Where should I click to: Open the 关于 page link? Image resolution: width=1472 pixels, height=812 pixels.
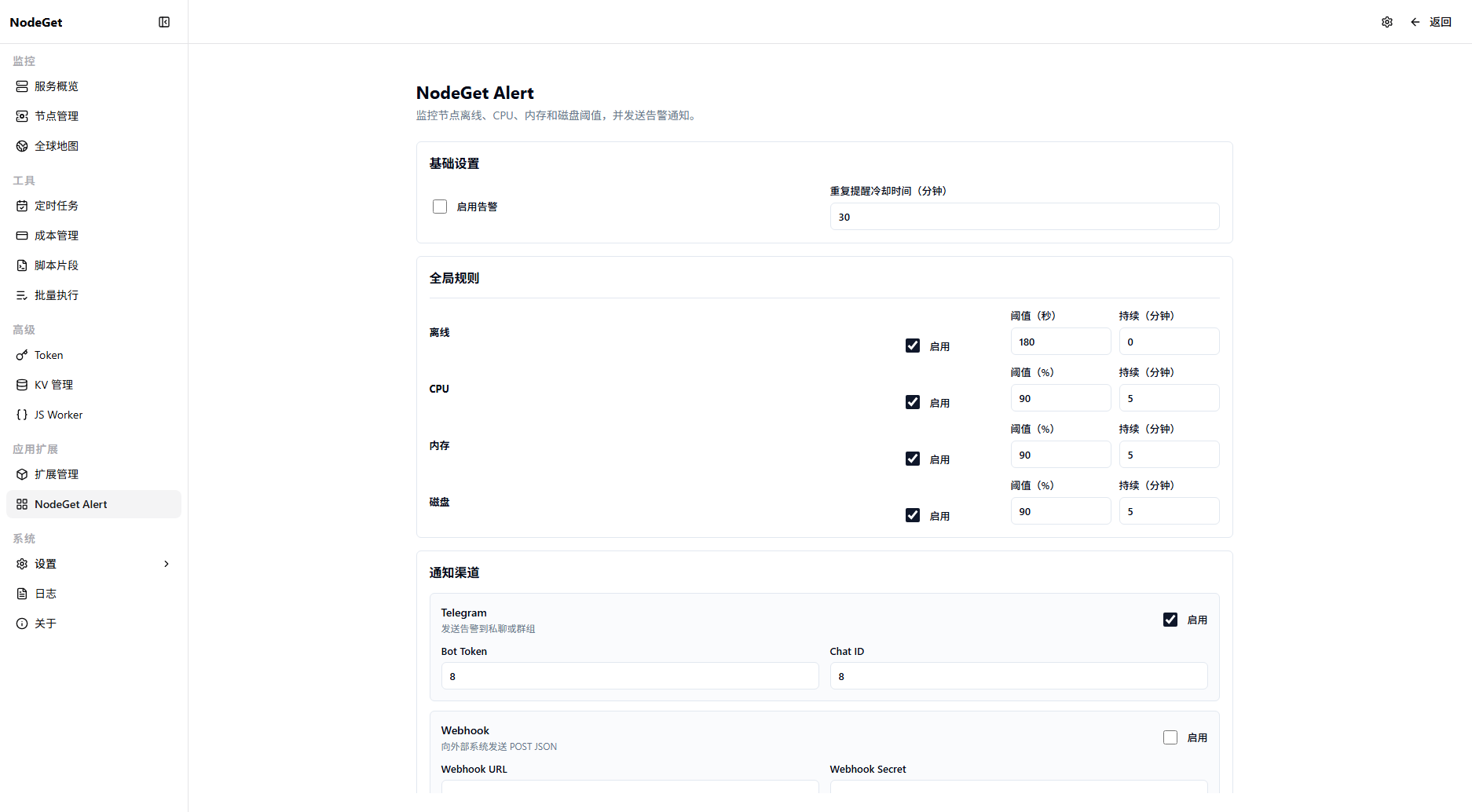tap(93, 624)
